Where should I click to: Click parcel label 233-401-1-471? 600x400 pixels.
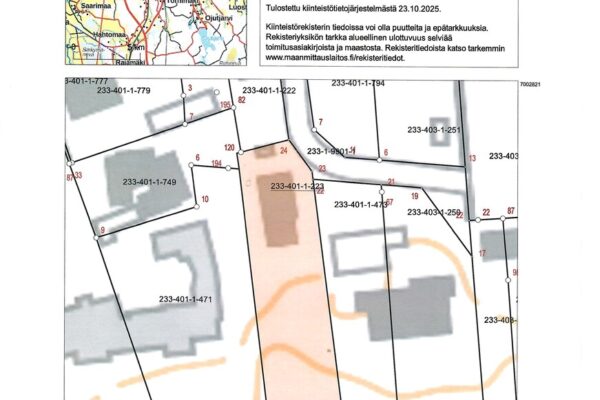pos(185,299)
